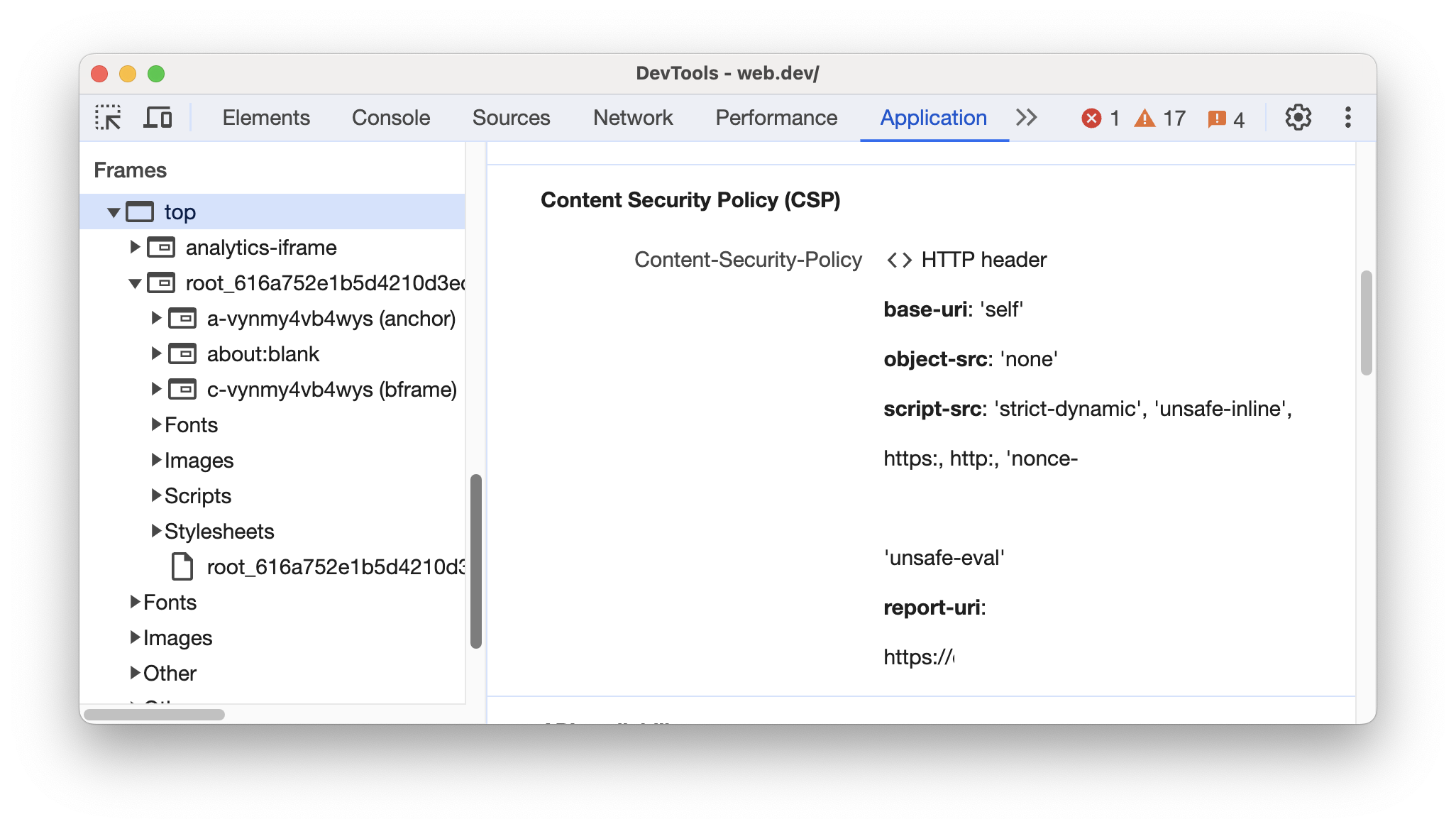Click the three-dot menu icon
Image resolution: width=1456 pixels, height=829 pixels.
pos(1350,117)
